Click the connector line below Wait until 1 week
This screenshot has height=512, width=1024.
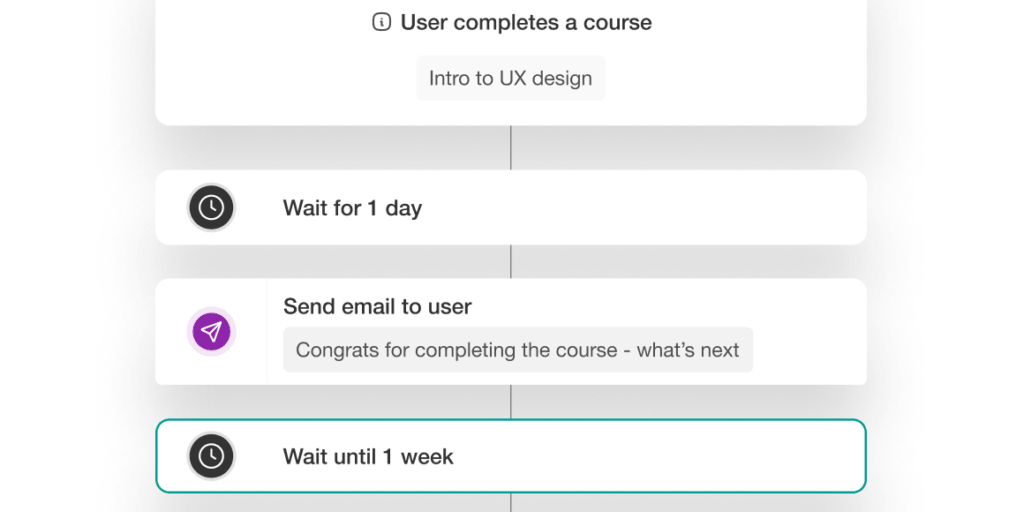click(x=511, y=502)
